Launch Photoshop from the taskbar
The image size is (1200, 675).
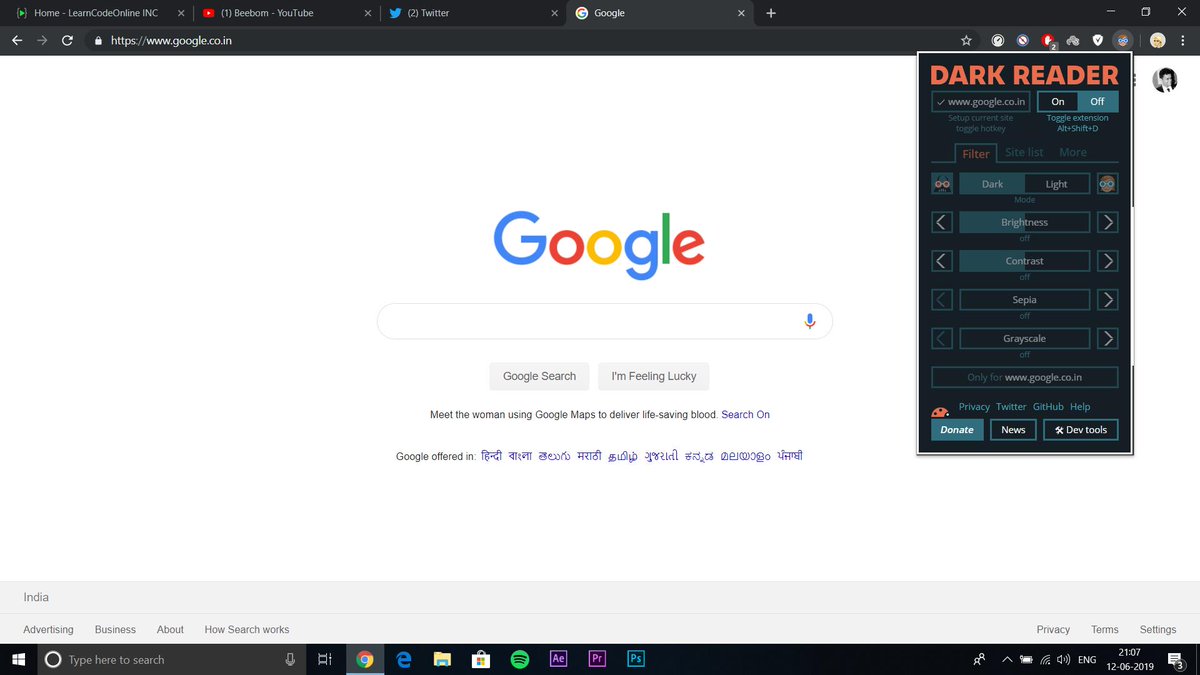635,659
